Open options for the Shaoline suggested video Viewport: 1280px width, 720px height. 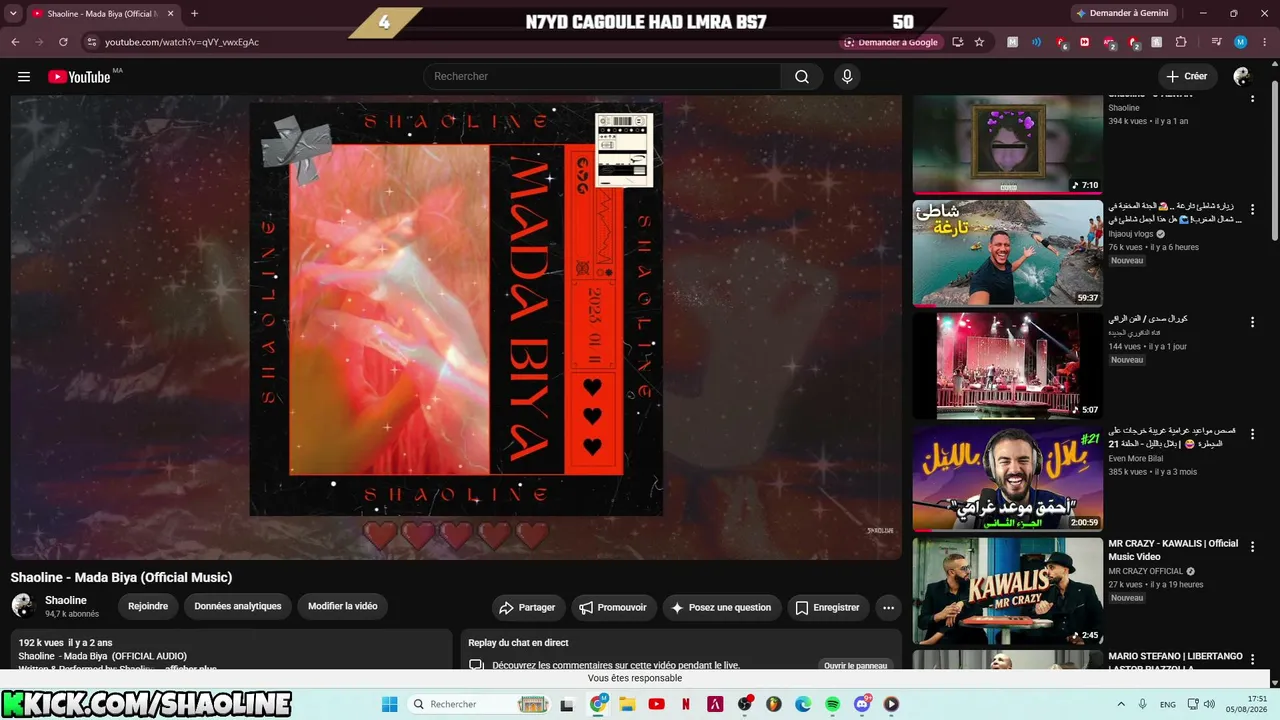click(x=1252, y=98)
